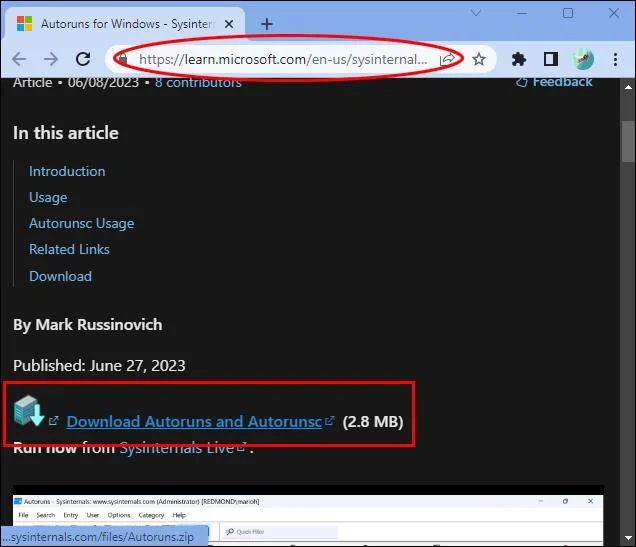Click the 'In this article' heading
Screen dimensions: 636x547
66,133
